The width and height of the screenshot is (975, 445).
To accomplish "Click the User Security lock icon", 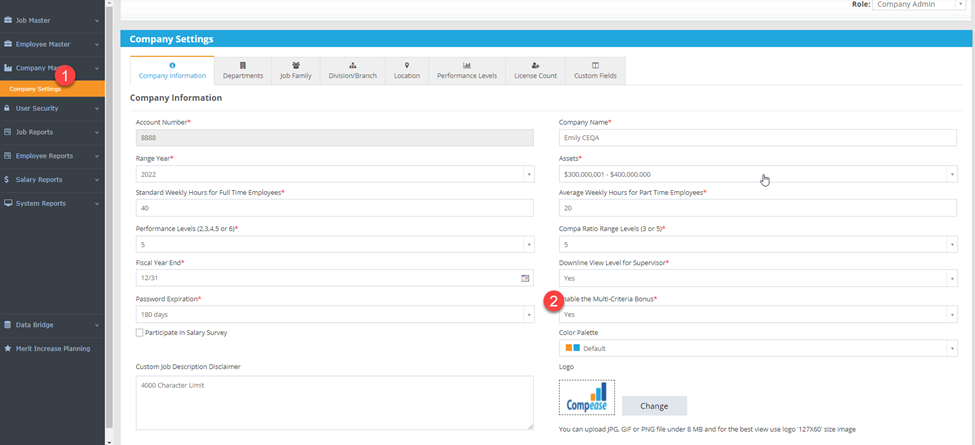I will 7,108.
